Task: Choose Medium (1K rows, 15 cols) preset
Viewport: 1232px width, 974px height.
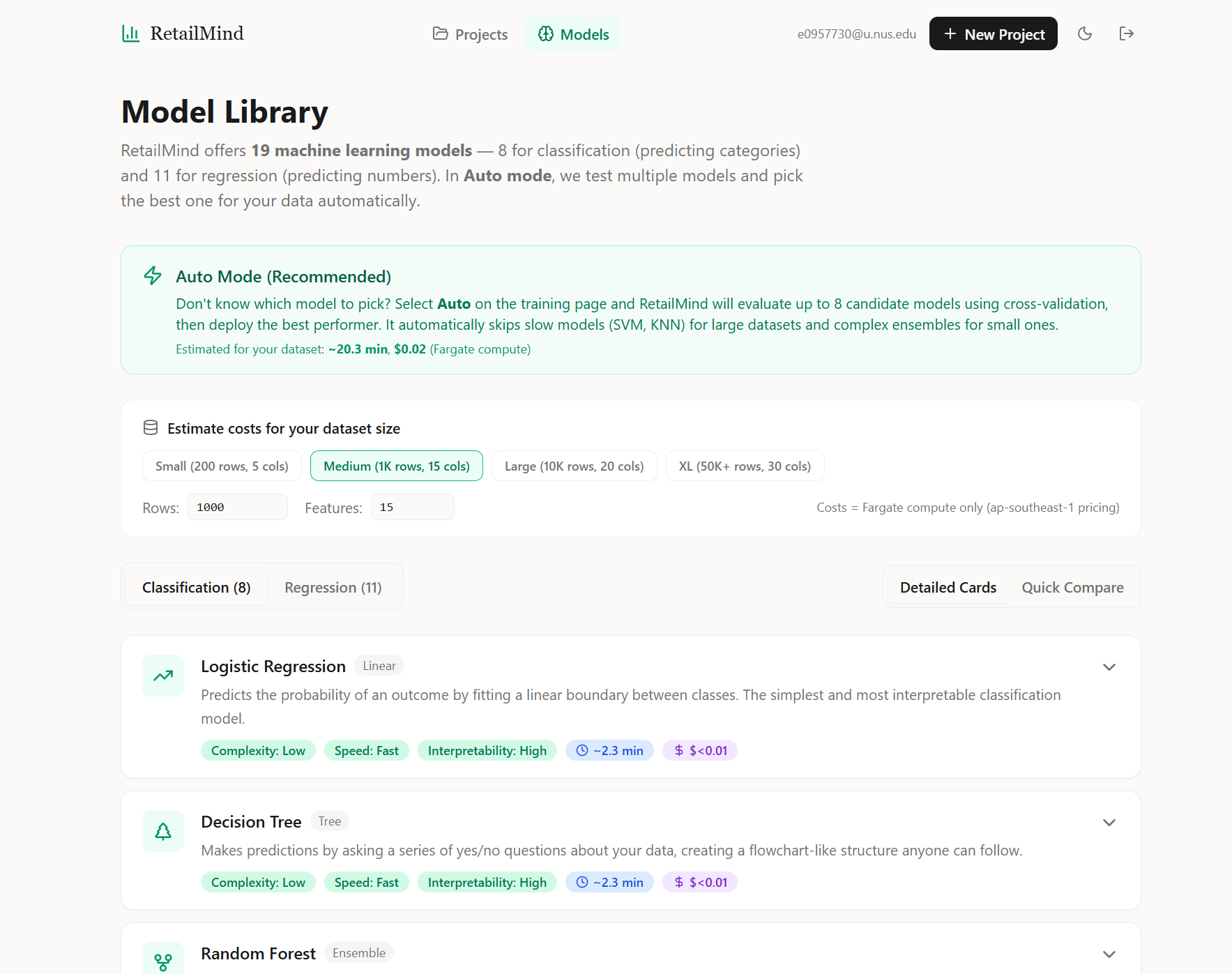Action: coord(397,466)
